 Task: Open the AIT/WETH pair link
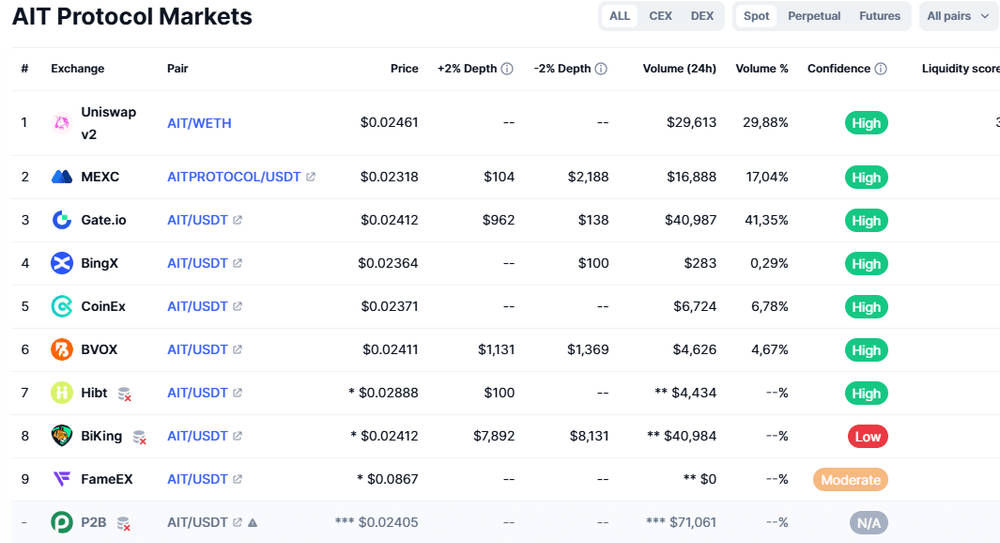pyautogui.click(x=199, y=123)
